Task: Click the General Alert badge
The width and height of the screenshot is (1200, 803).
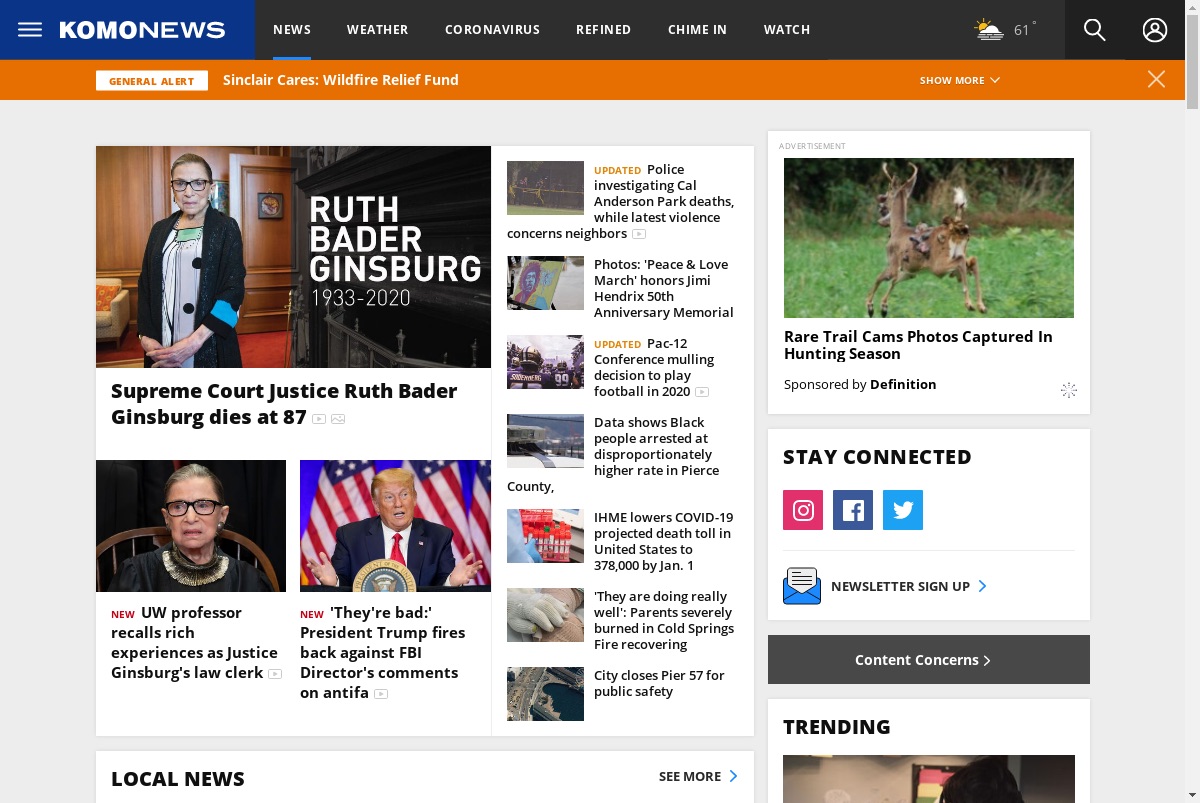Action: point(152,81)
